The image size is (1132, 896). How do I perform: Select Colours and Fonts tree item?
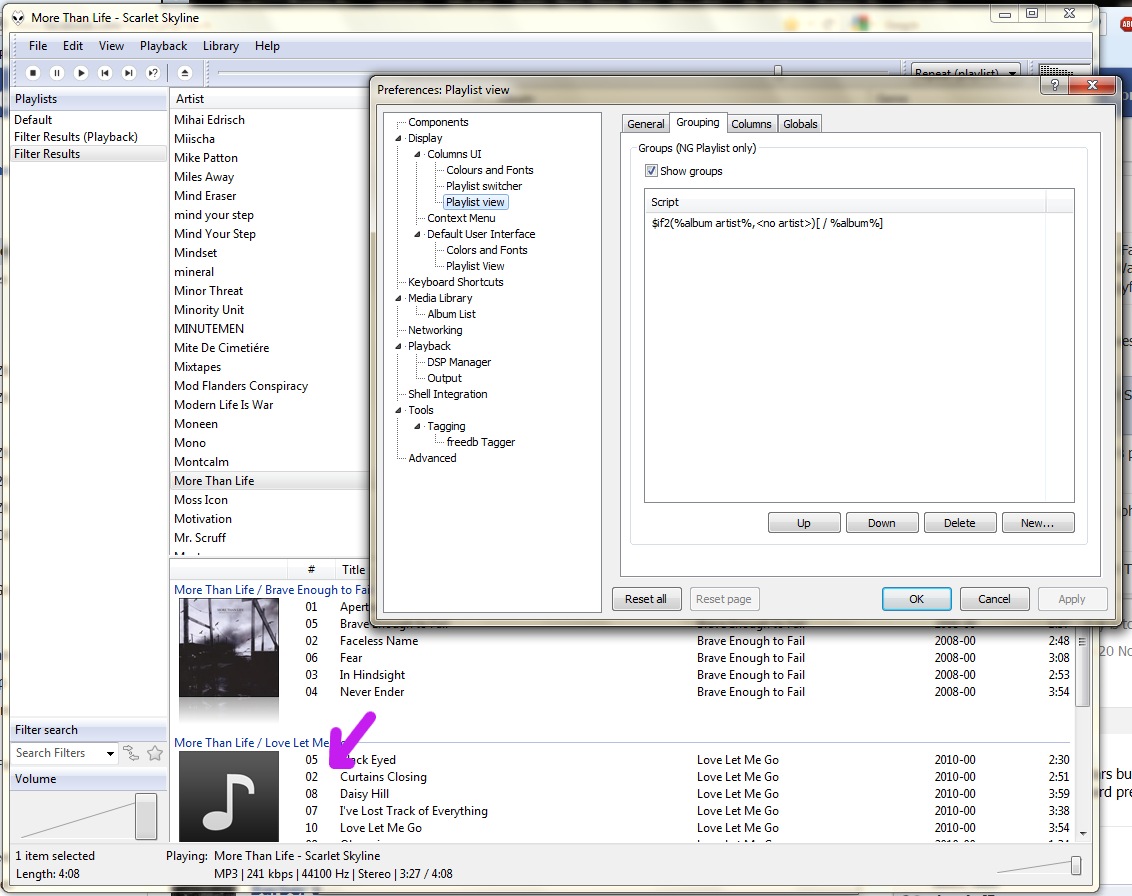[489, 170]
